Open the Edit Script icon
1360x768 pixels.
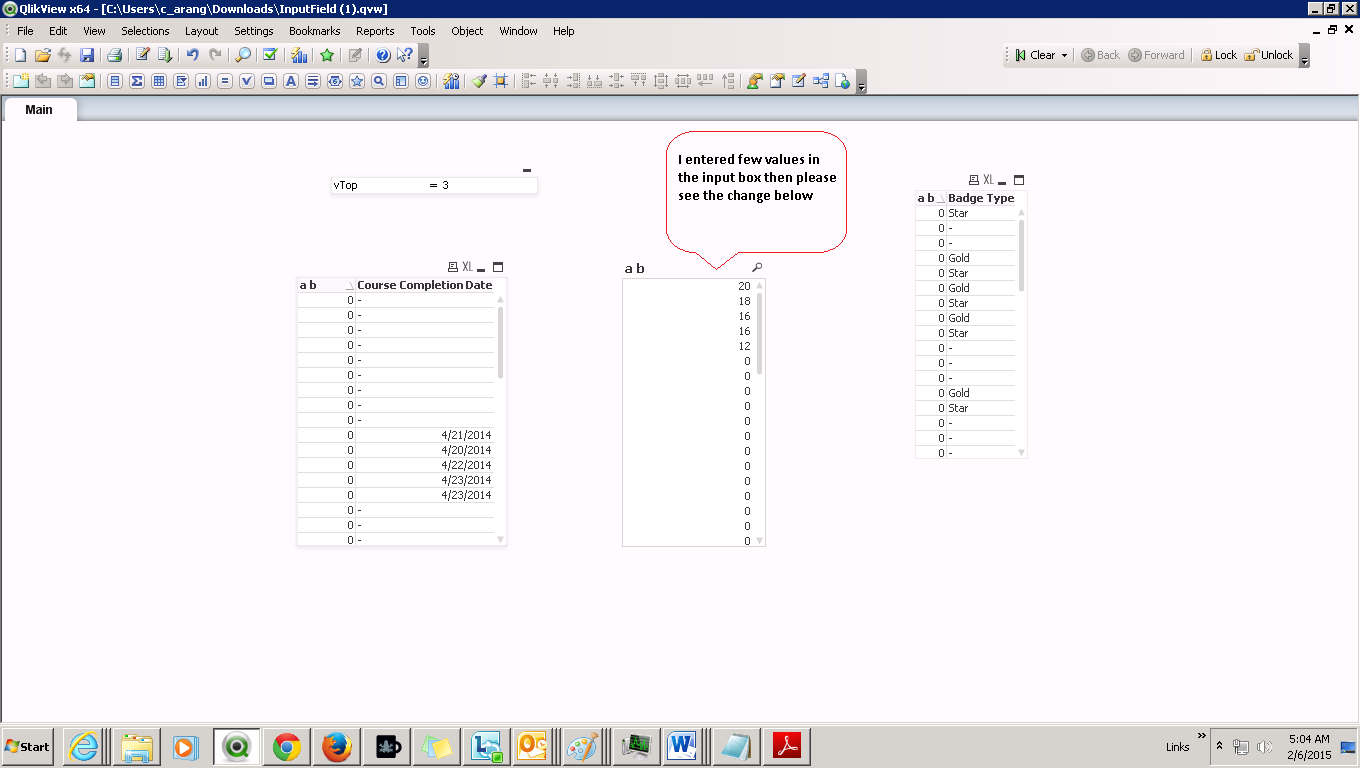pos(143,55)
